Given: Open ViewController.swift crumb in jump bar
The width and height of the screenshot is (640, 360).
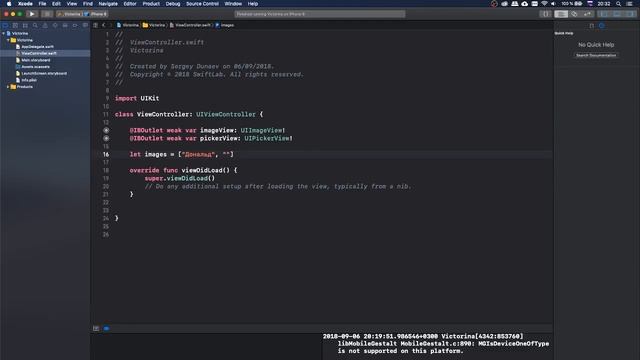Looking at the screenshot, I should [190, 25].
